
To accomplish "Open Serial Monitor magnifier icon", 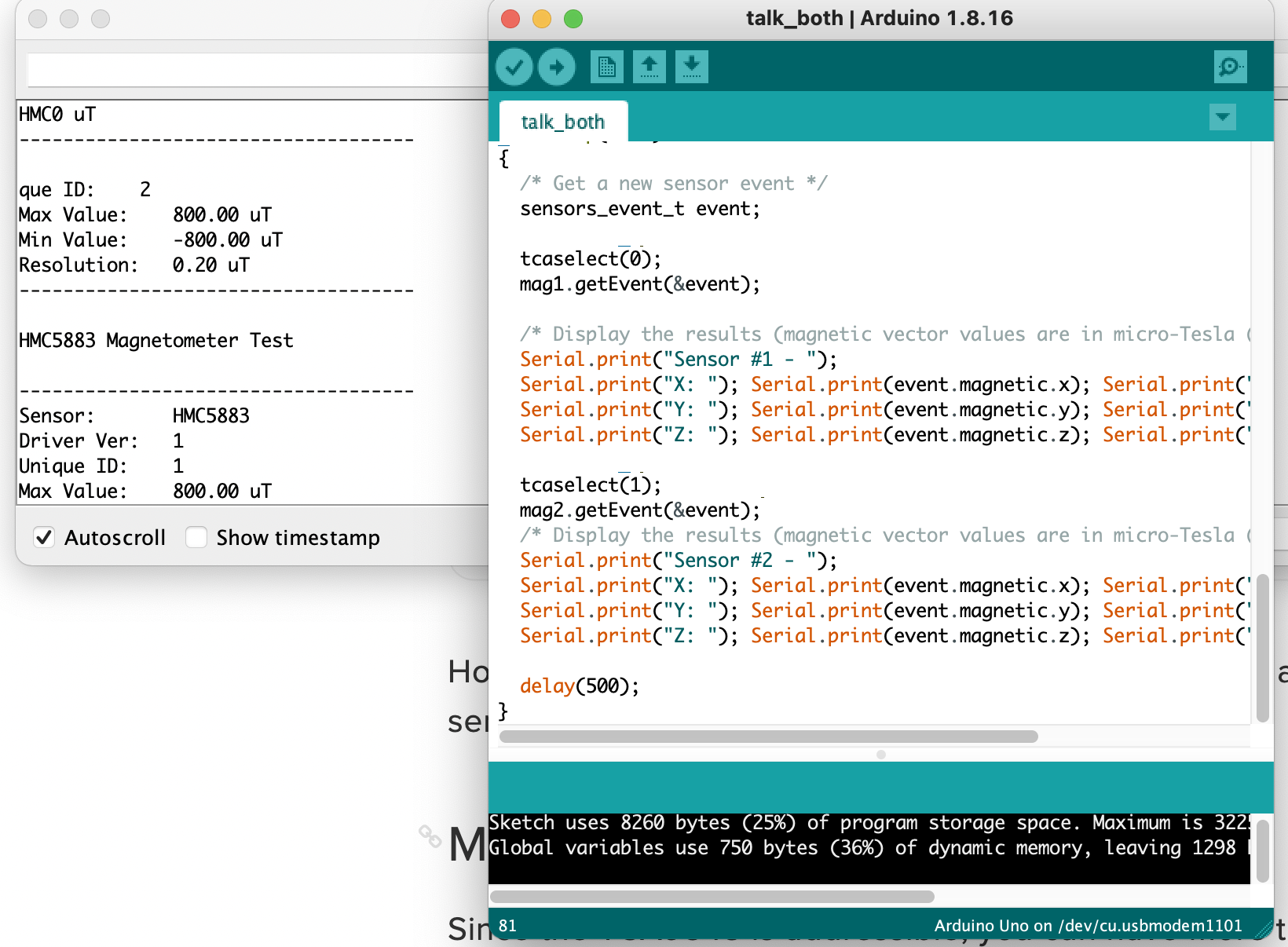I will [x=1229, y=67].
